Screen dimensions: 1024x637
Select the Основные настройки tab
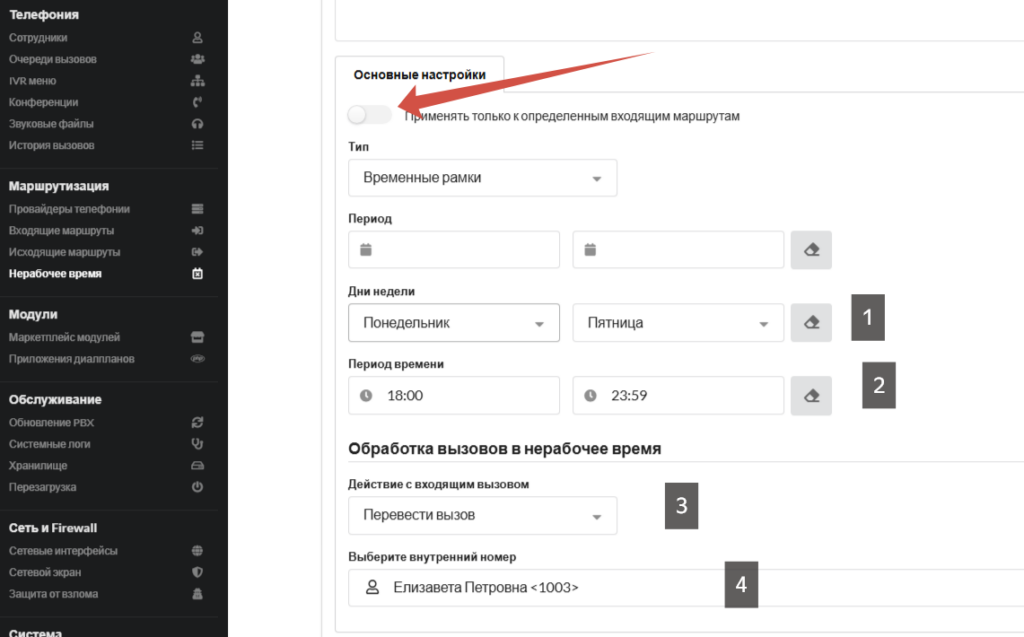pyautogui.click(x=419, y=75)
